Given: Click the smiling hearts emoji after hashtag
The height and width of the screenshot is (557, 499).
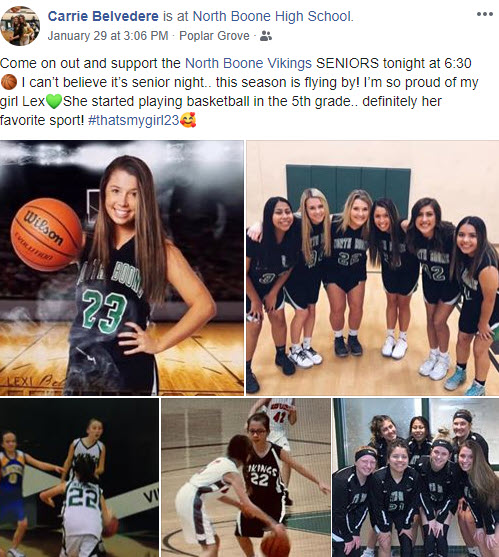Looking at the screenshot, I should [x=188, y=120].
